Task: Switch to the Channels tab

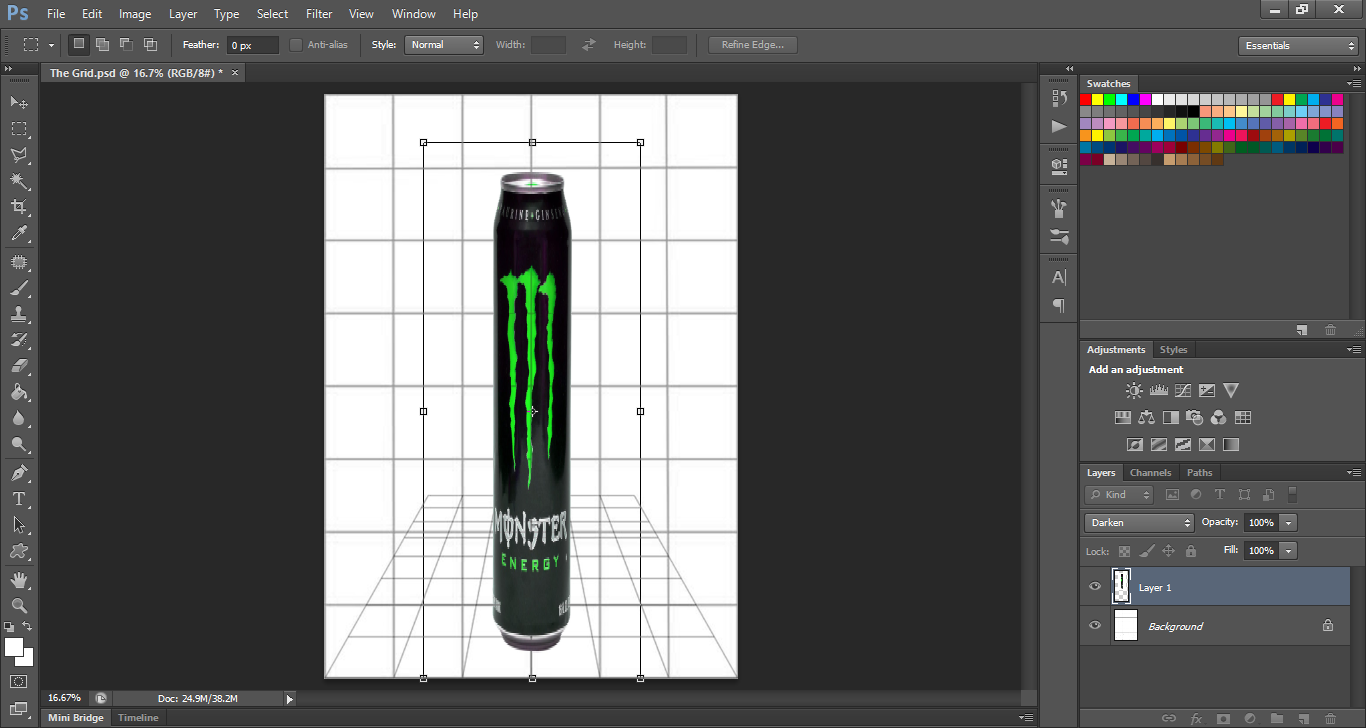Action: (1150, 473)
